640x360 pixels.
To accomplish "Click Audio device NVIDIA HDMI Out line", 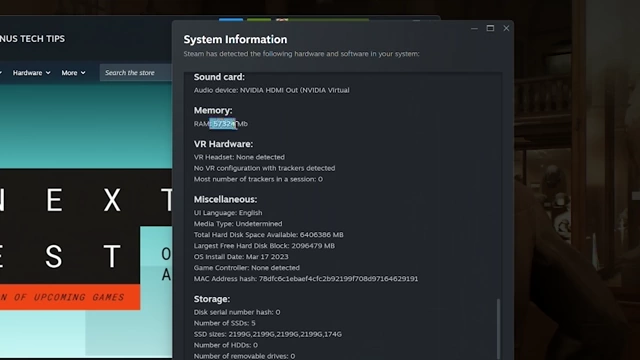I will 271,90.
